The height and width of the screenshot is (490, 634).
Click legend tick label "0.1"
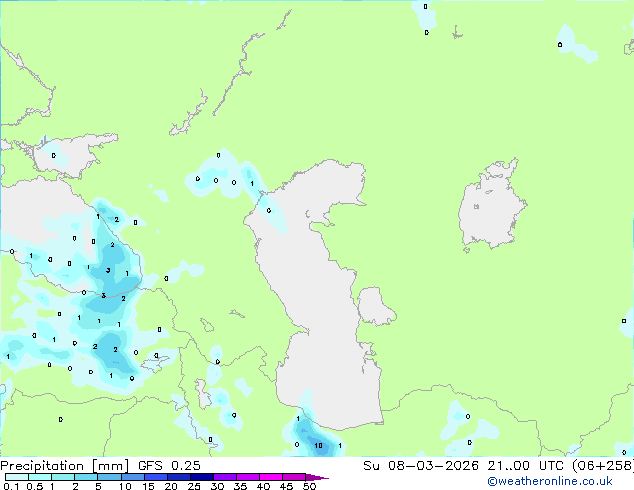11,486
